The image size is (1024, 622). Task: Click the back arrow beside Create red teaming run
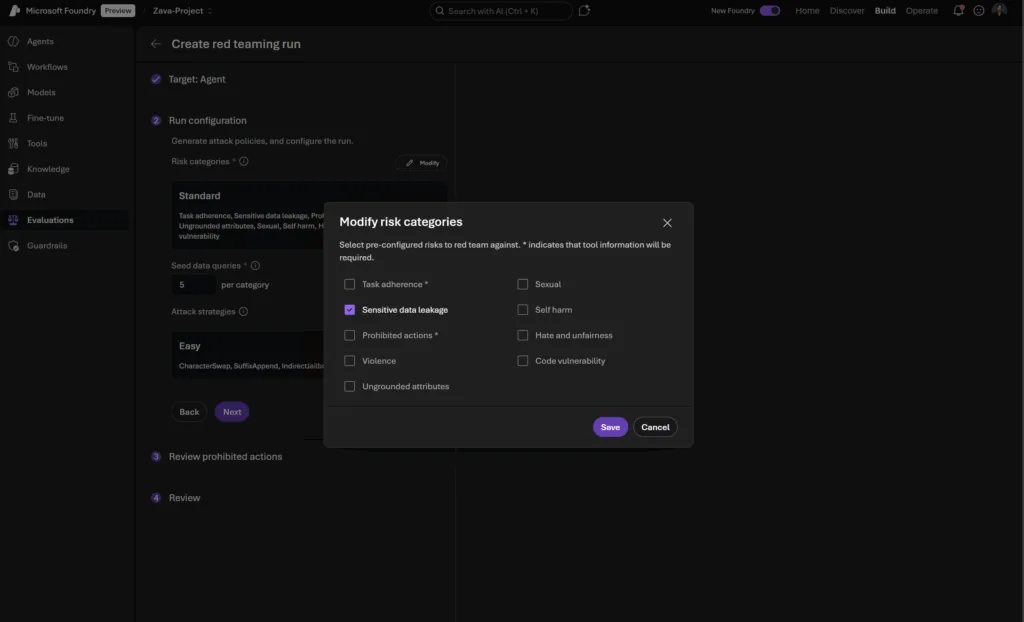point(155,44)
